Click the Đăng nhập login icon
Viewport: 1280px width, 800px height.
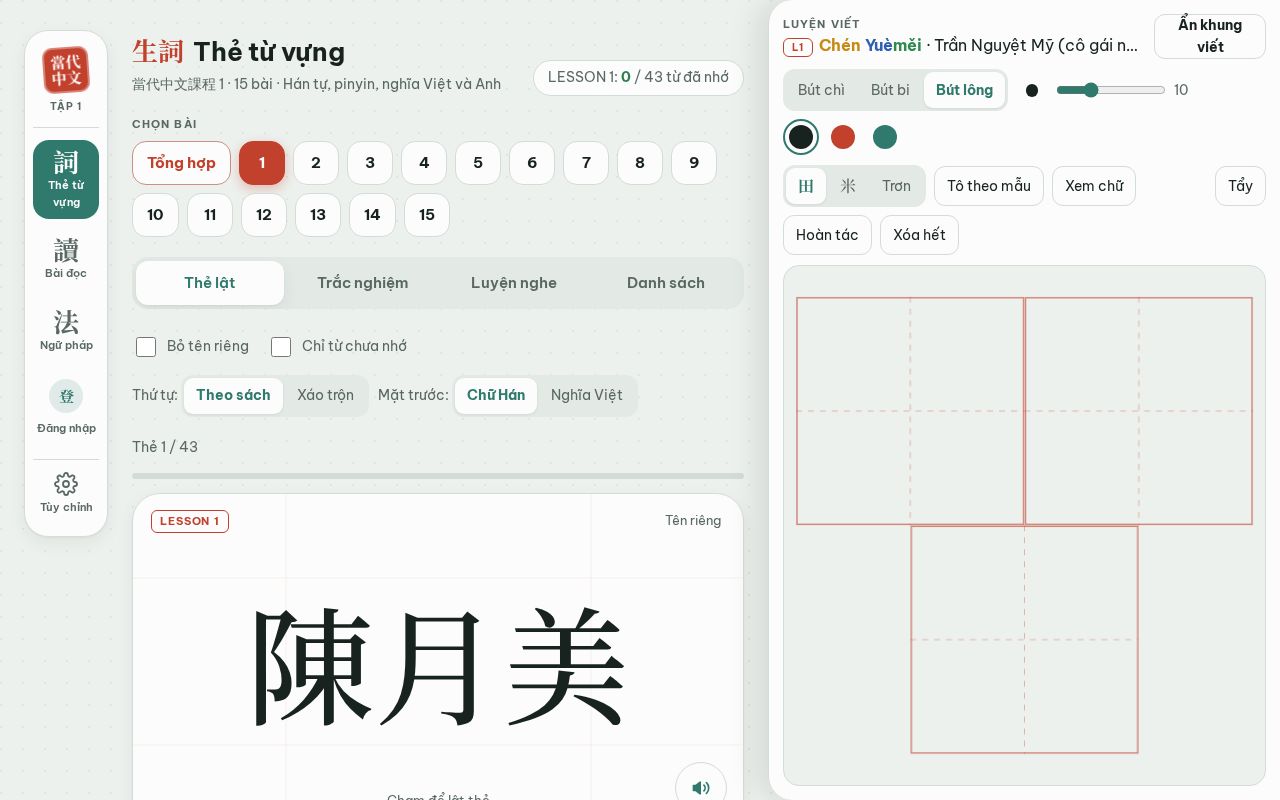tap(66, 396)
